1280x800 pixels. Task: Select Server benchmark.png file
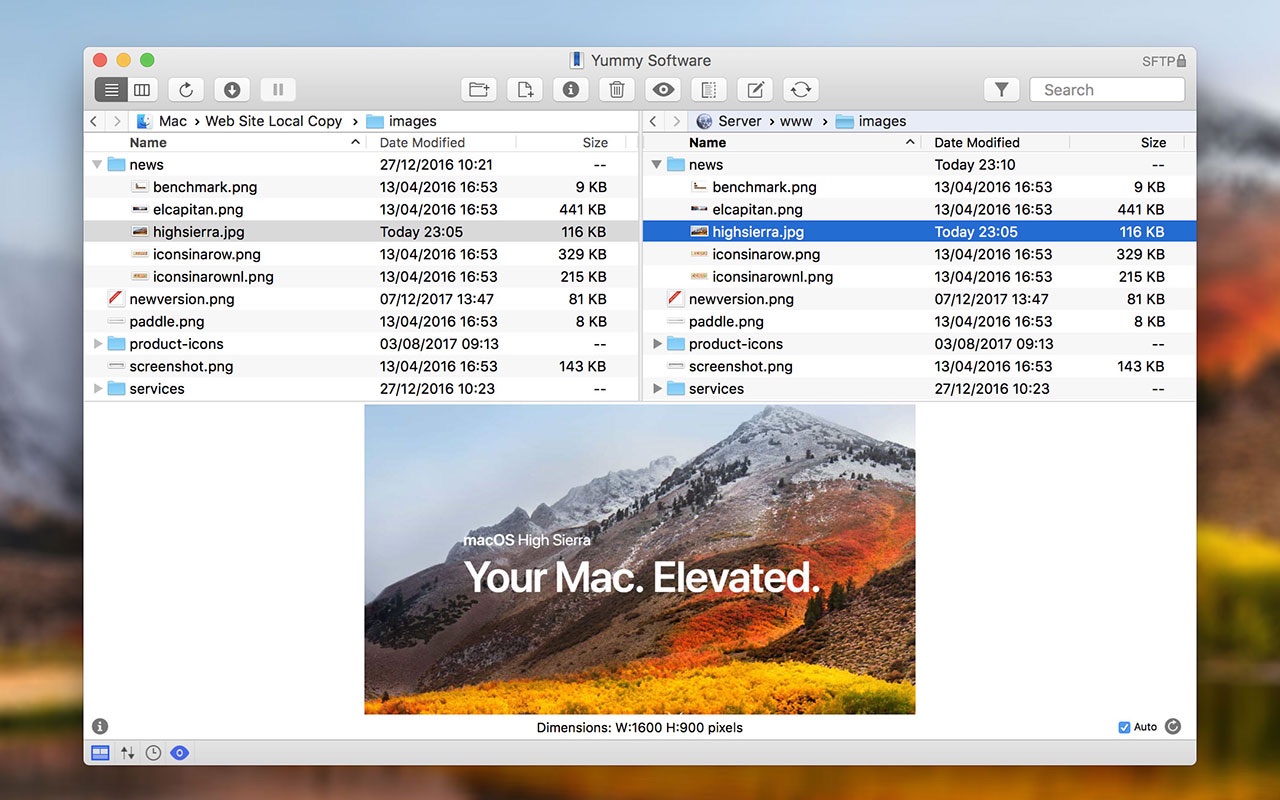[919, 187]
